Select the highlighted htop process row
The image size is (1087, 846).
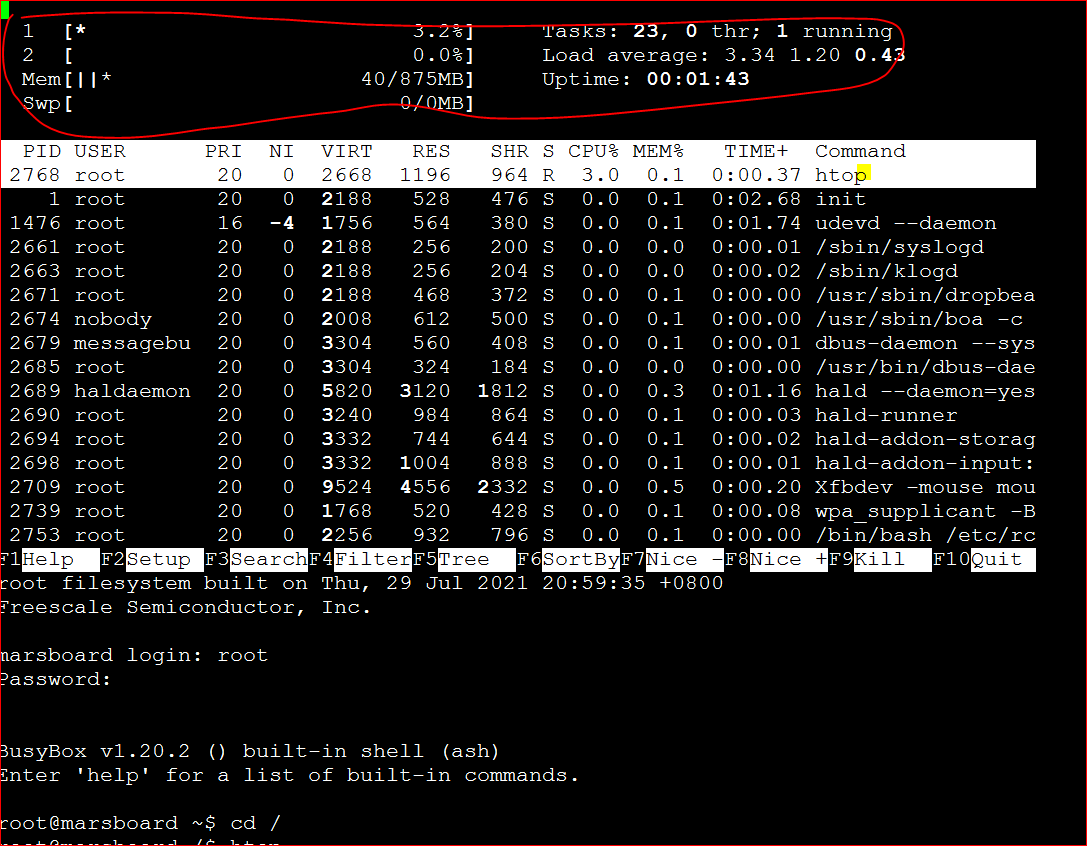coord(400,174)
